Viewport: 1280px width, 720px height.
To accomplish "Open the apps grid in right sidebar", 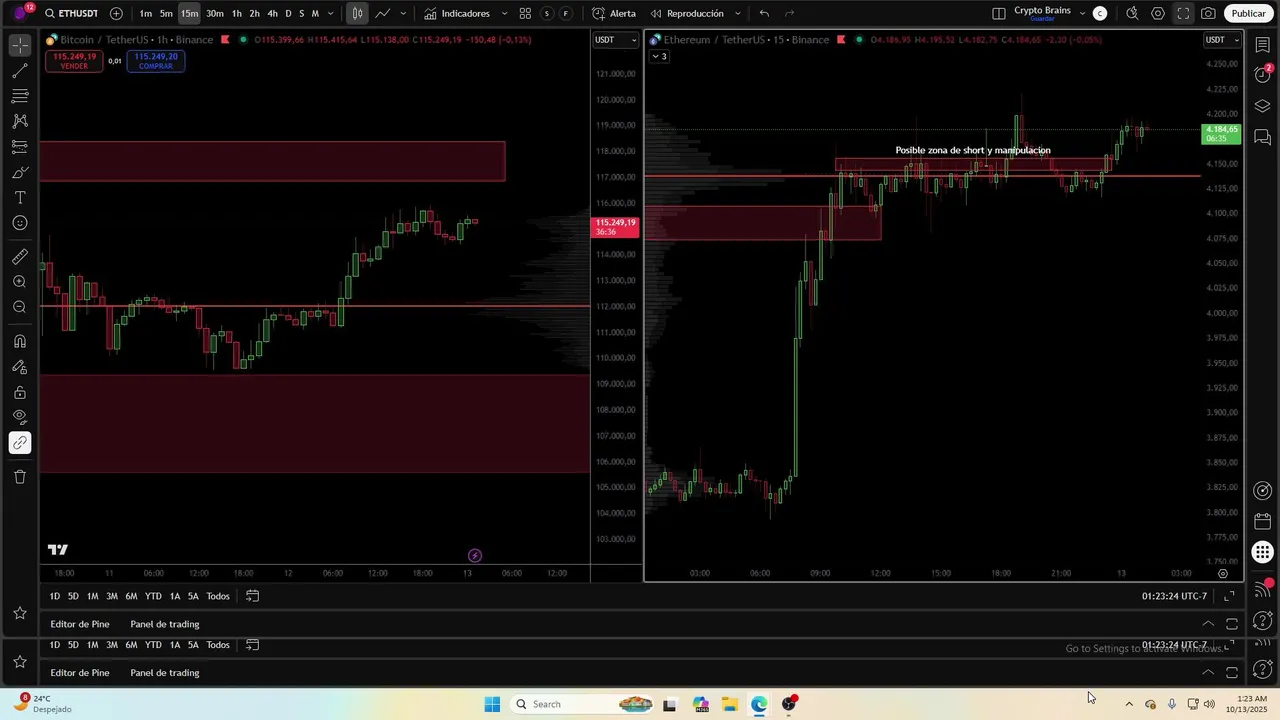I will pos(1263,552).
